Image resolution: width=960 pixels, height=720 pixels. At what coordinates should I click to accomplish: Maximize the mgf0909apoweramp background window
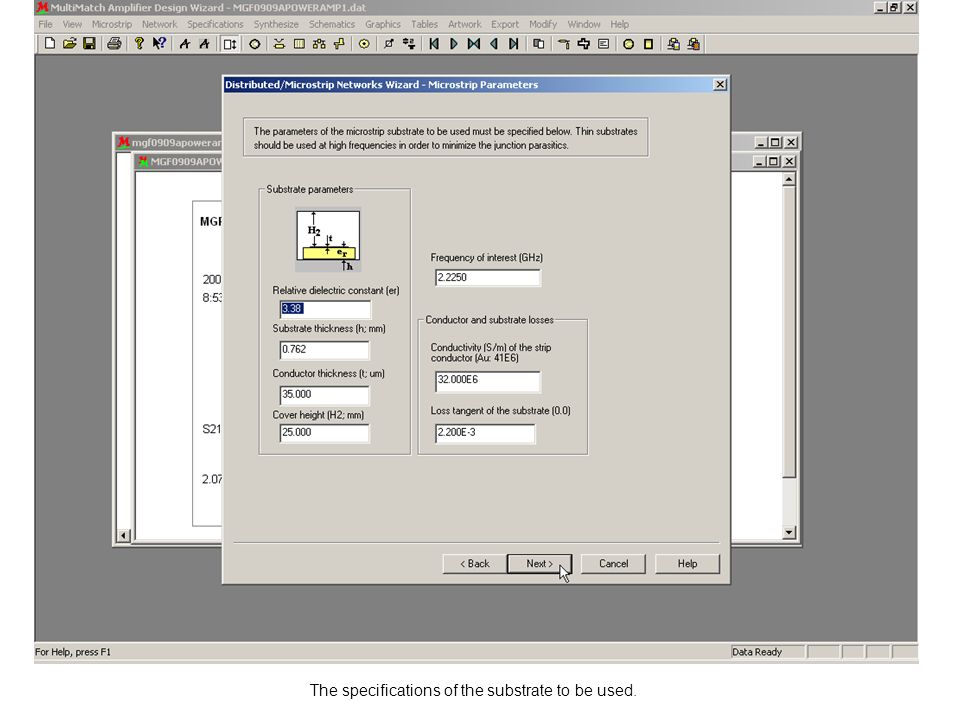coord(775,142)
